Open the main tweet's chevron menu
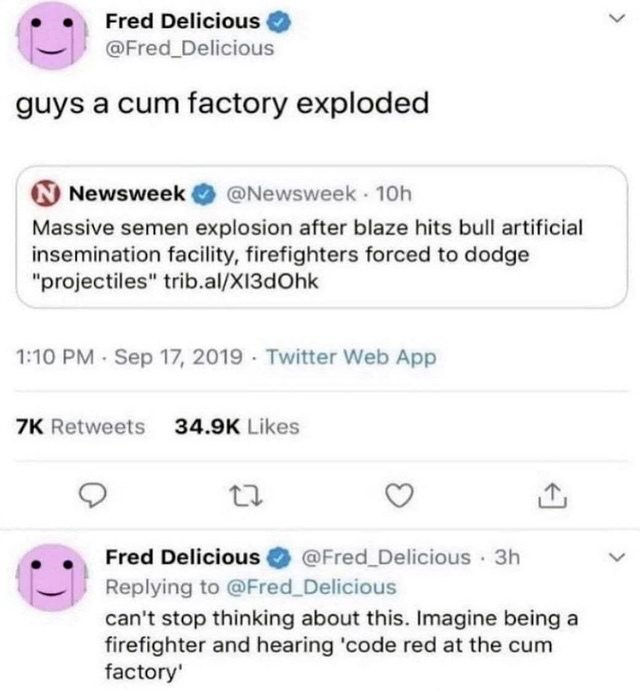 (616, 18)
